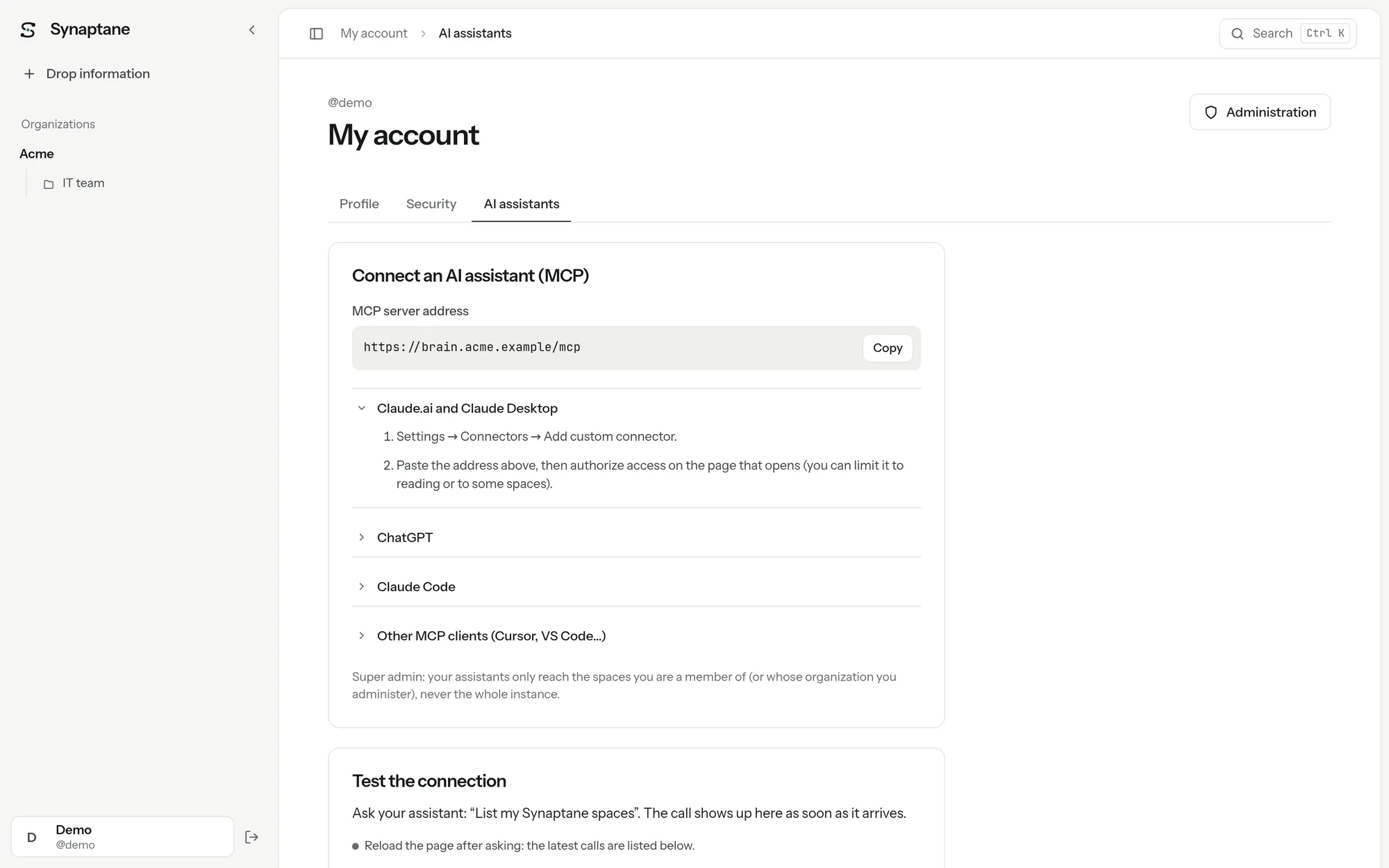Open the Administration page
1389x868 pixels.
(1260, 112)
